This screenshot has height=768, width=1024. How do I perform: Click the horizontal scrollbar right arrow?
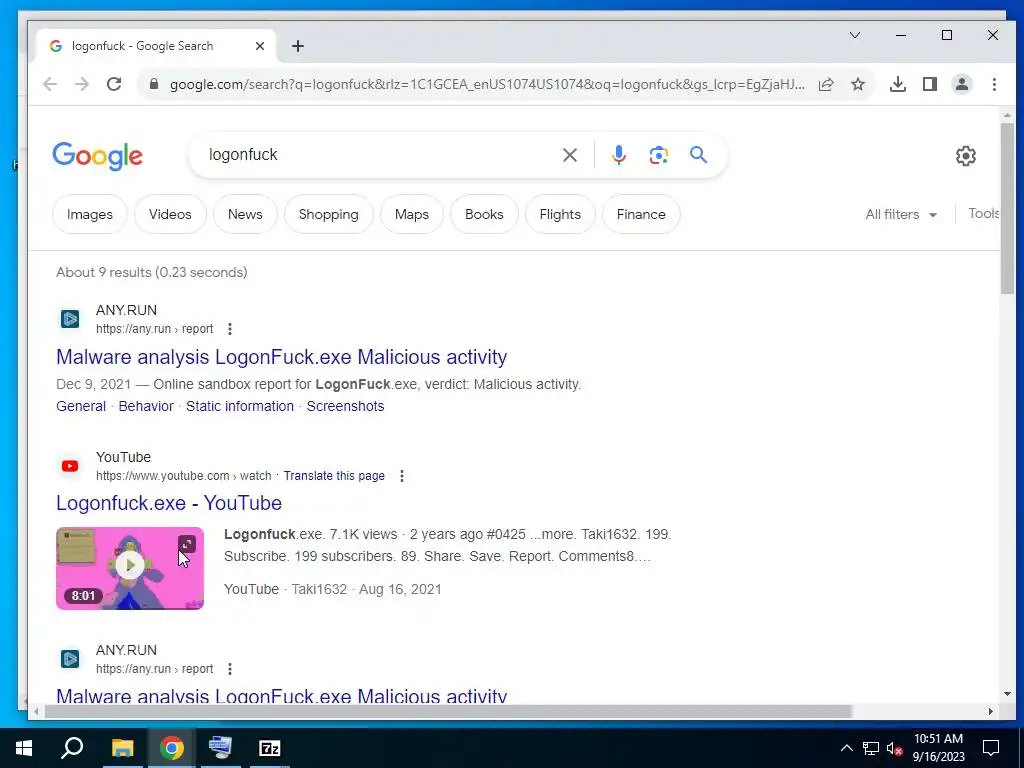(991, 711)
